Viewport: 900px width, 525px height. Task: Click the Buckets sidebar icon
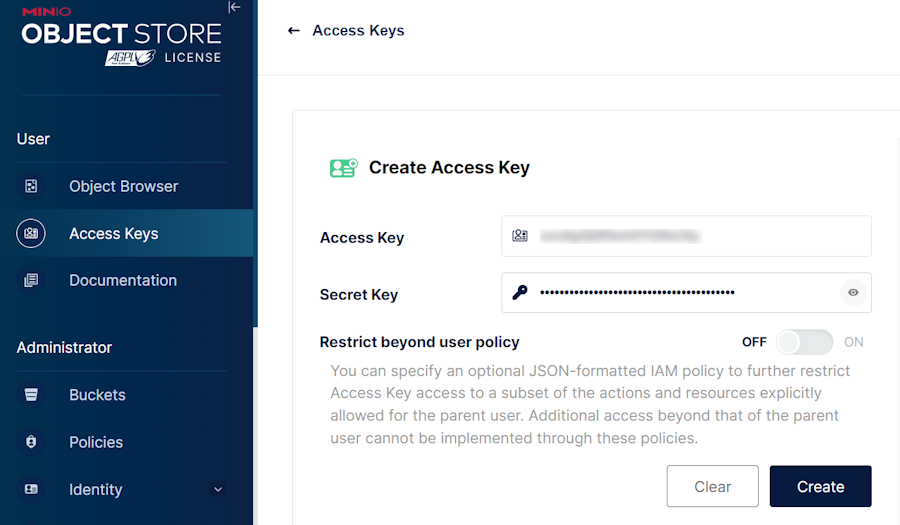point(31,395)
